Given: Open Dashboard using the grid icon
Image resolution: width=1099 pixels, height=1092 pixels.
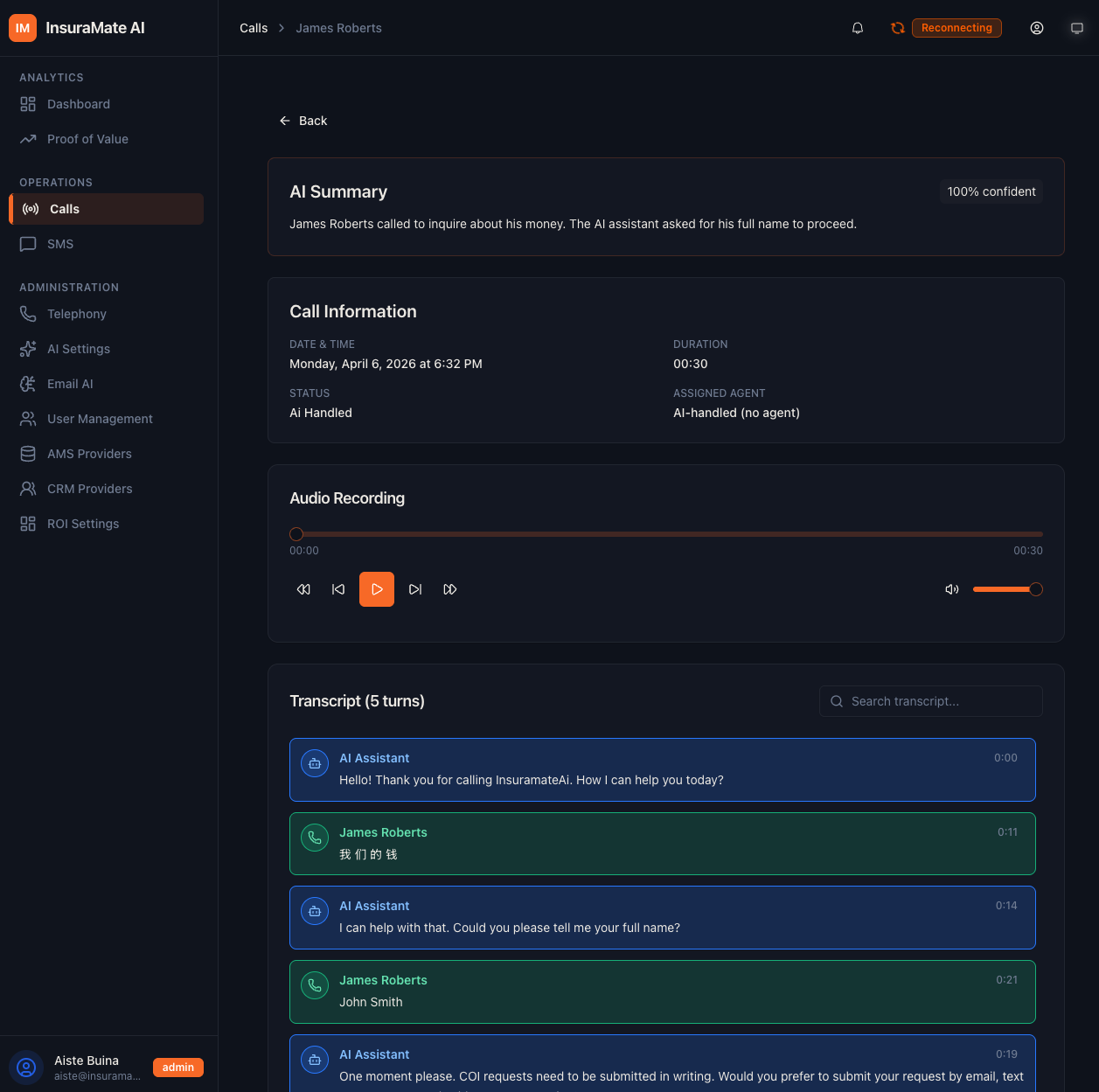Looking at the screenshot, I should [28, 104].
